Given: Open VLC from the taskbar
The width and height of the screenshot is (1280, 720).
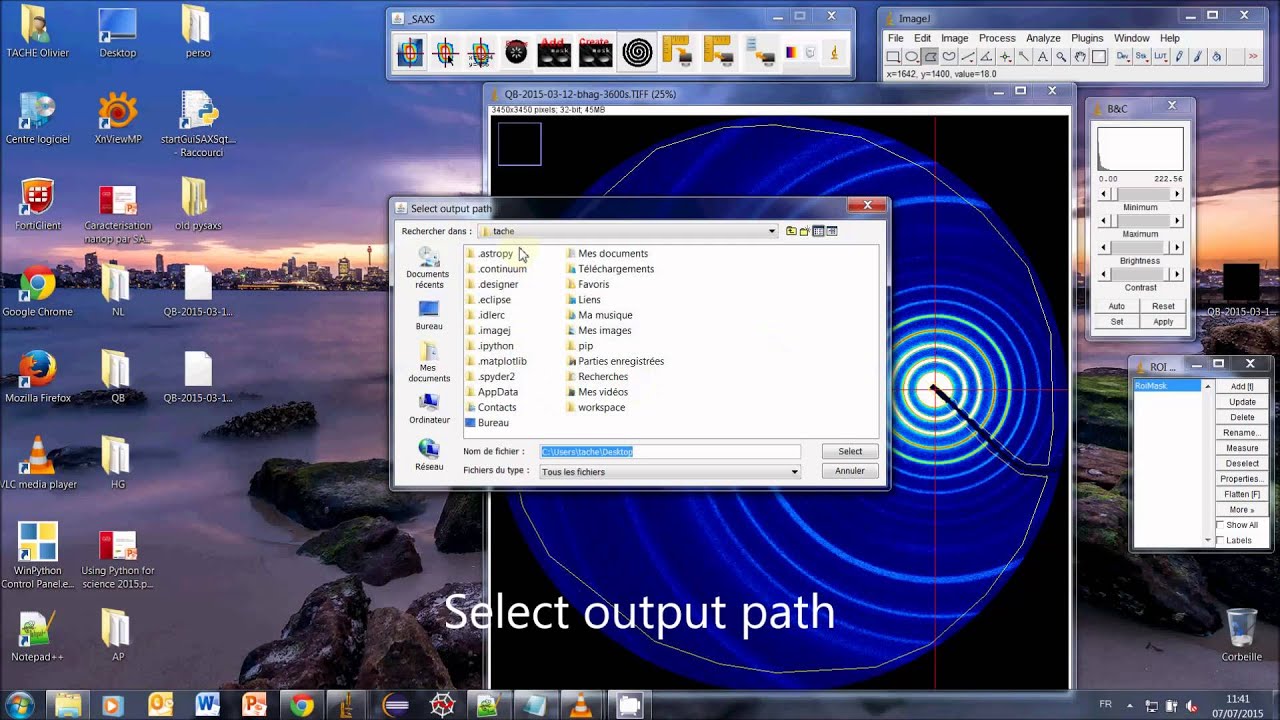Looking at the screenshot, I should click(580, 705).
